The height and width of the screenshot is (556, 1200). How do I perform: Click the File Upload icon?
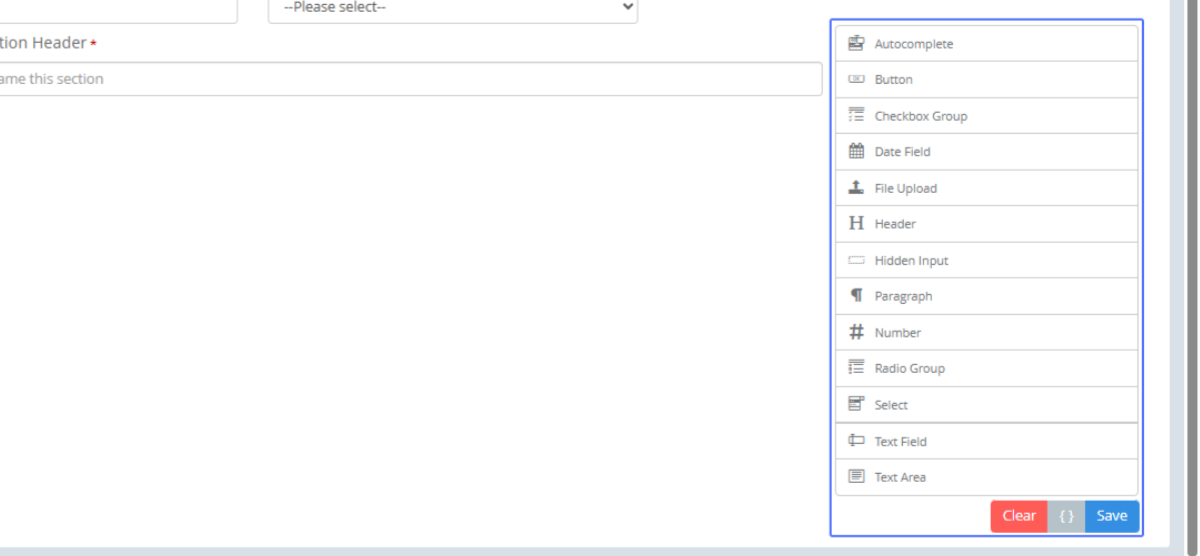pyautogui.click(x=856, y=187)
